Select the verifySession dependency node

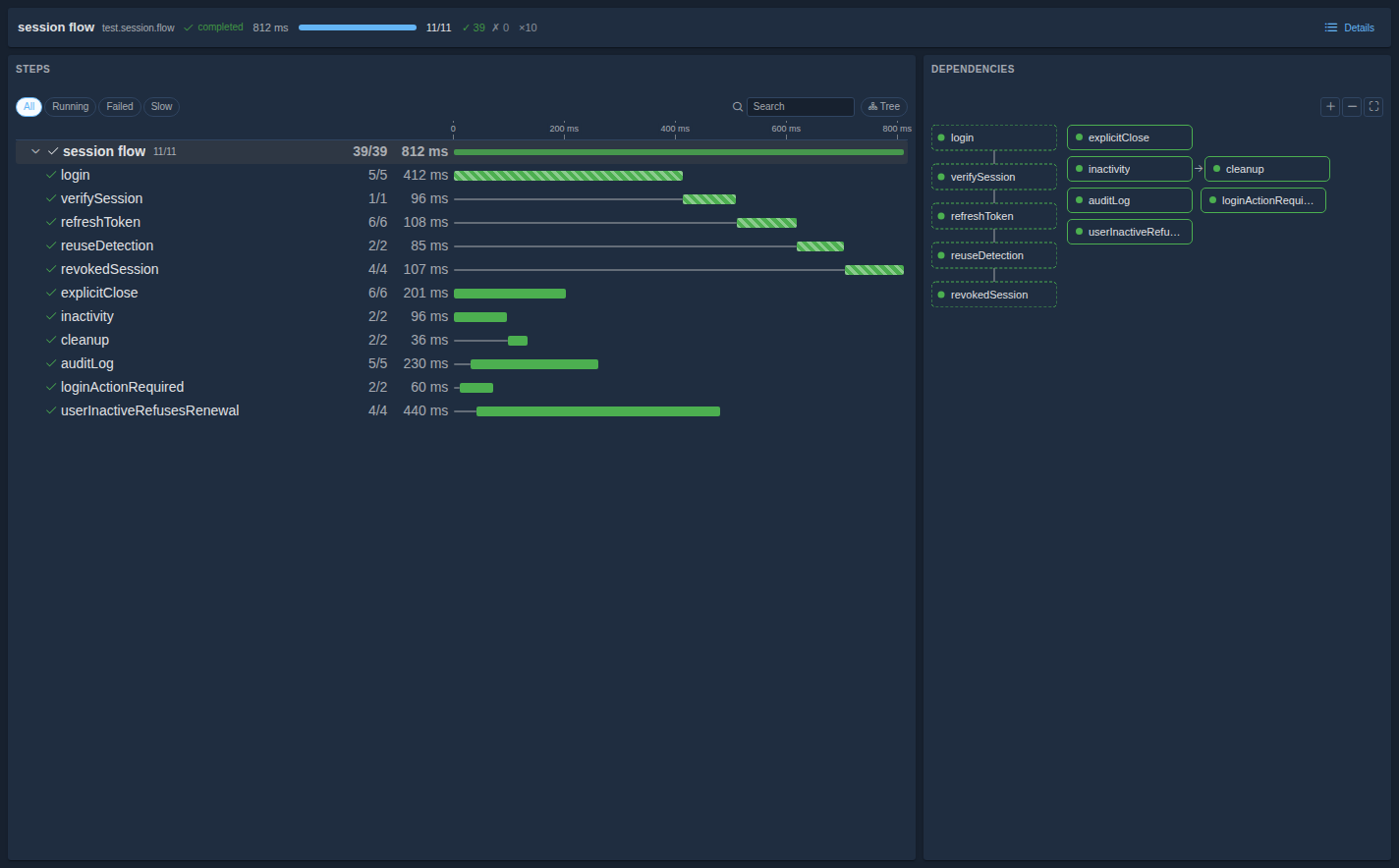[x=994, y=177]
